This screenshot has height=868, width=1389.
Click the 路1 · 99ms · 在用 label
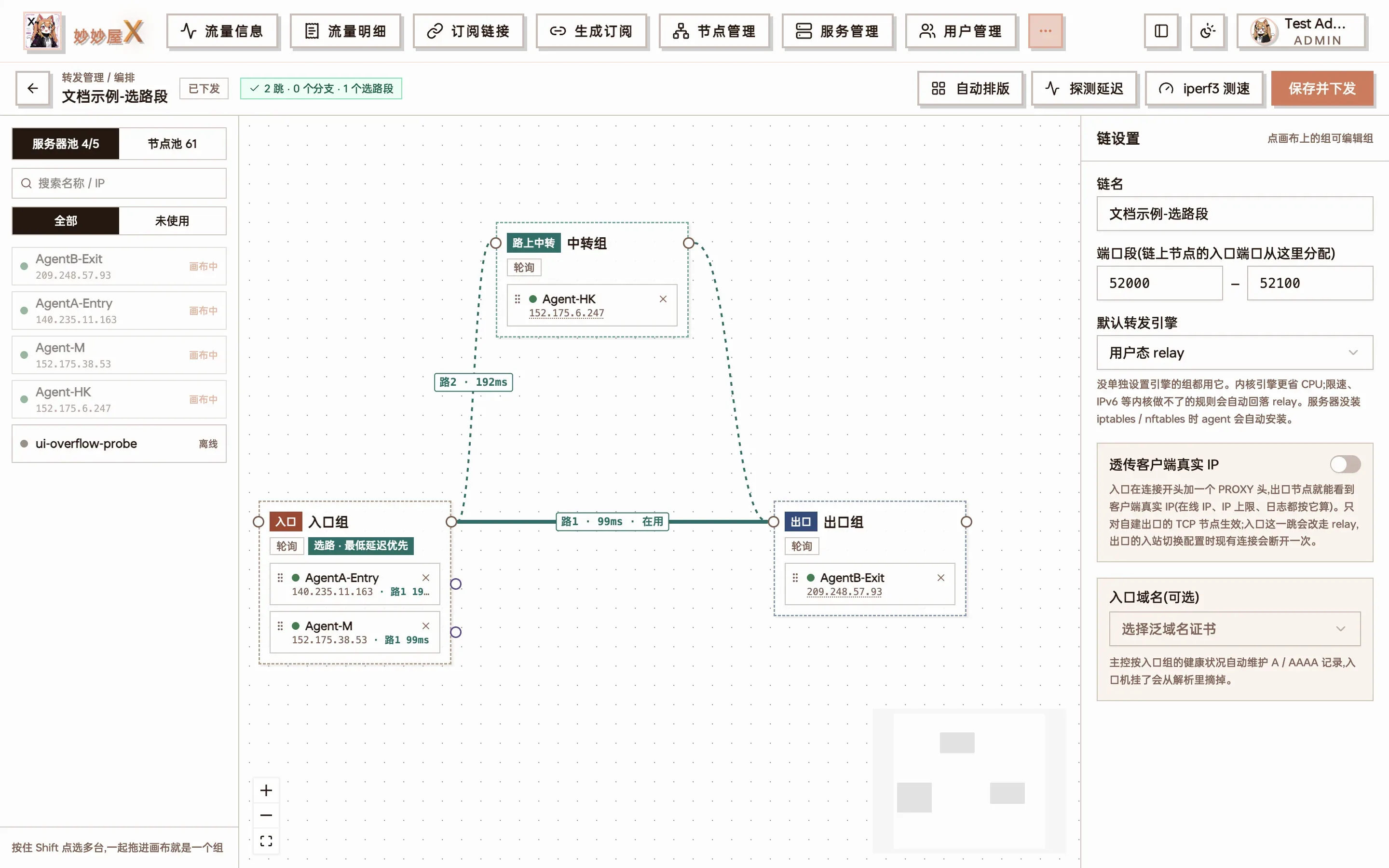[612, 521]
